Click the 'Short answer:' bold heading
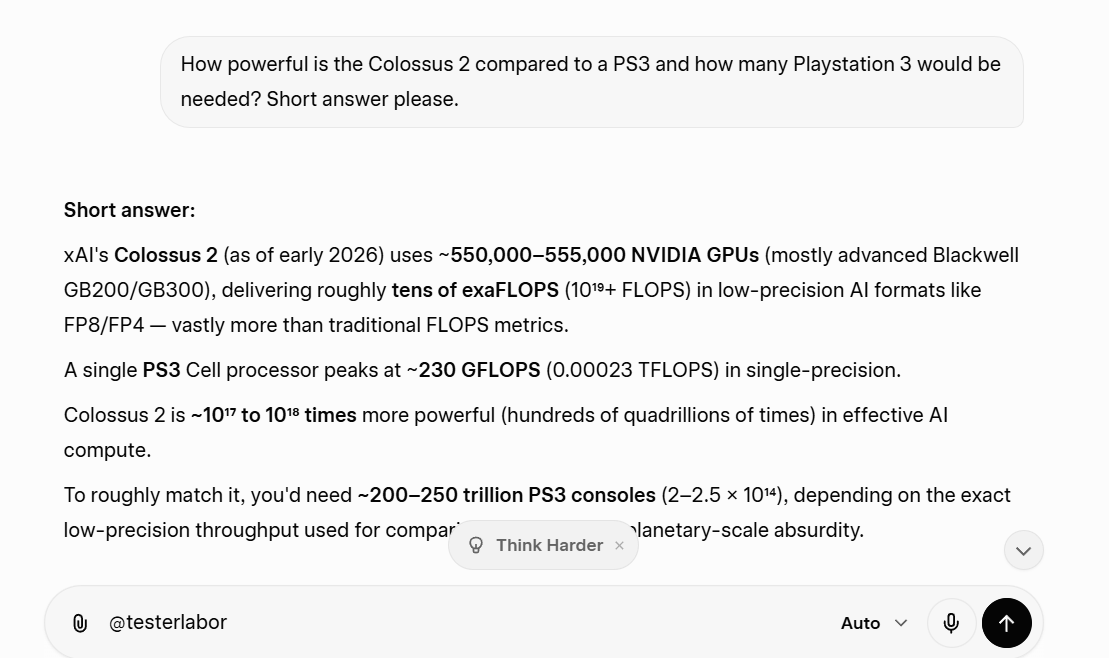This screenshot has width=1109, height=658. click(x=129, y=210)
